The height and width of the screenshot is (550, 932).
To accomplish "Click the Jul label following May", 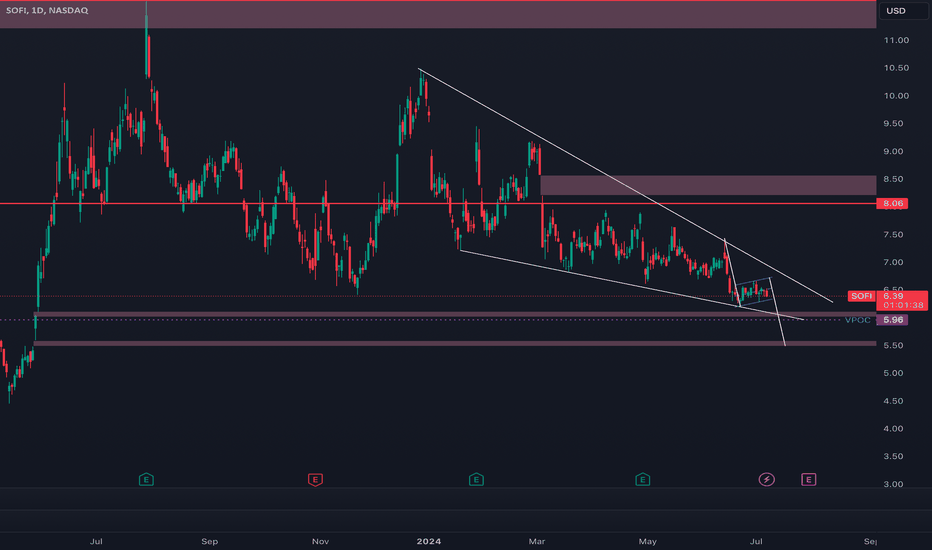I will point(756,541).
